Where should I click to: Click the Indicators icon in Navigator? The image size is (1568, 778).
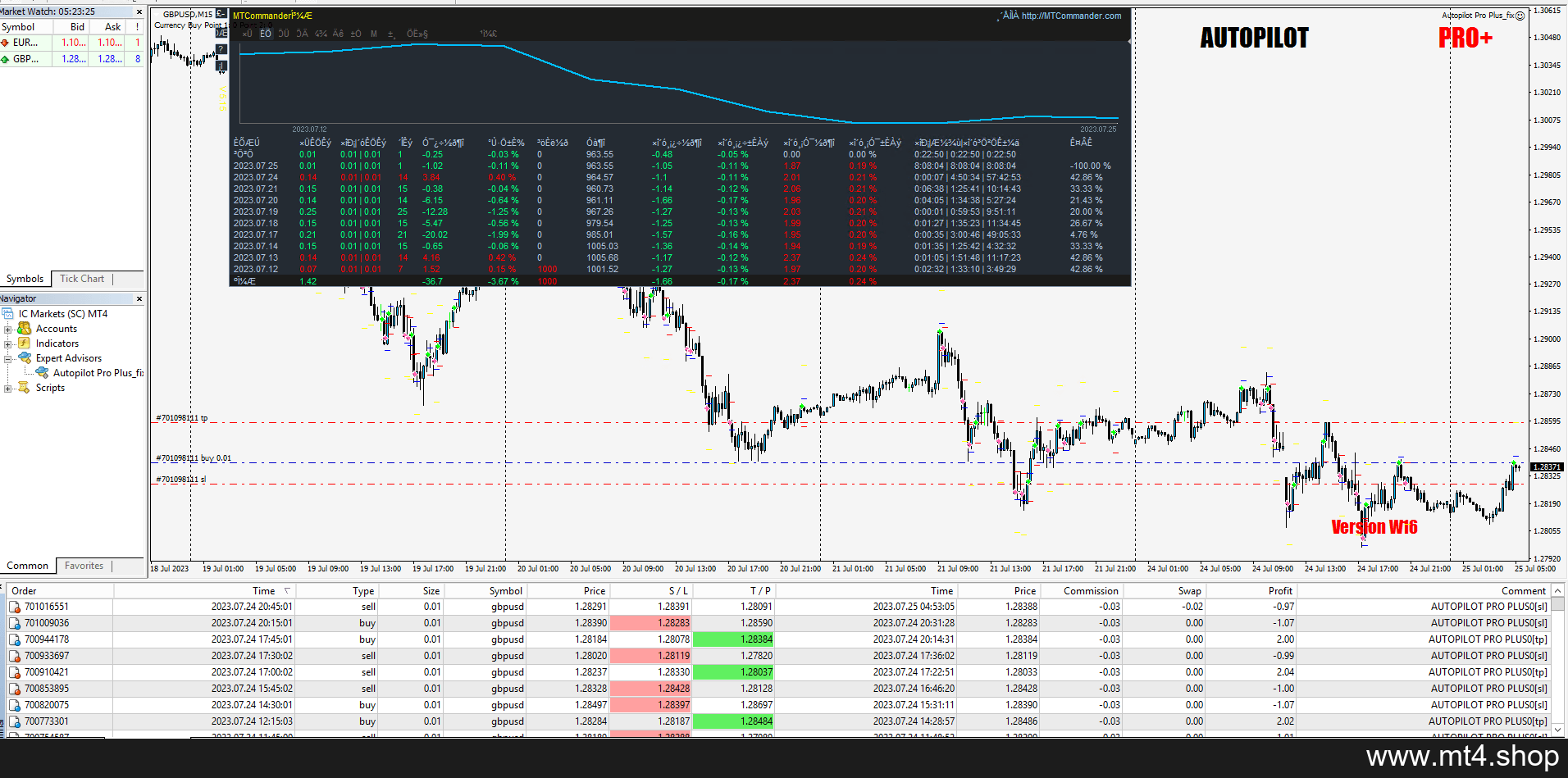pos(25,344)
